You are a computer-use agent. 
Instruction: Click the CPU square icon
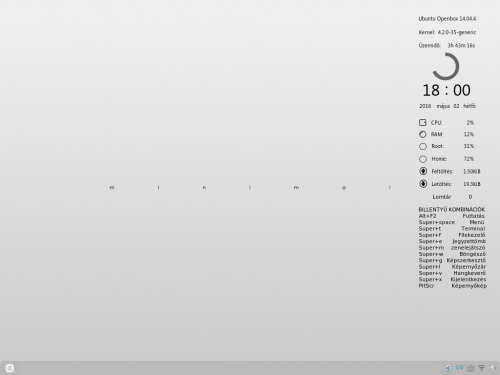(x=423, y=122)
